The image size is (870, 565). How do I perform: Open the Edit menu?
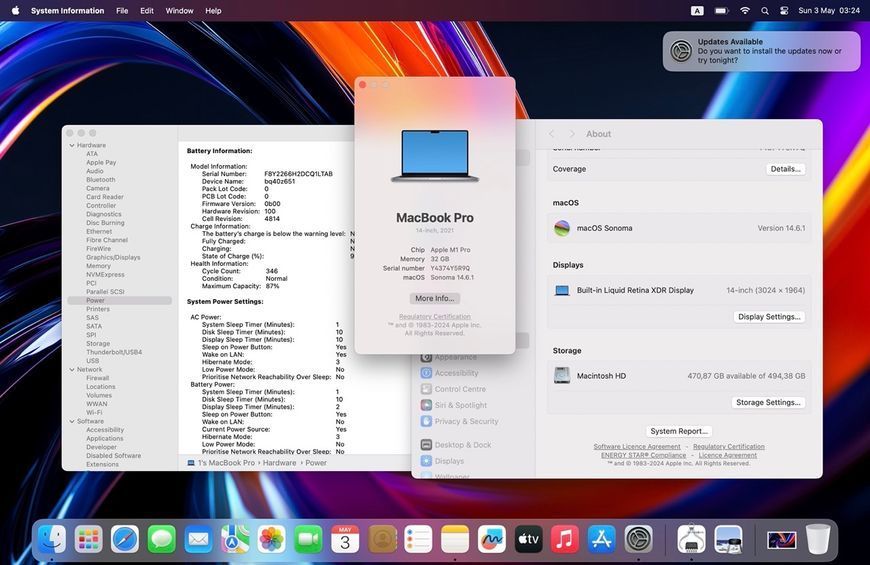pos(147,11)
